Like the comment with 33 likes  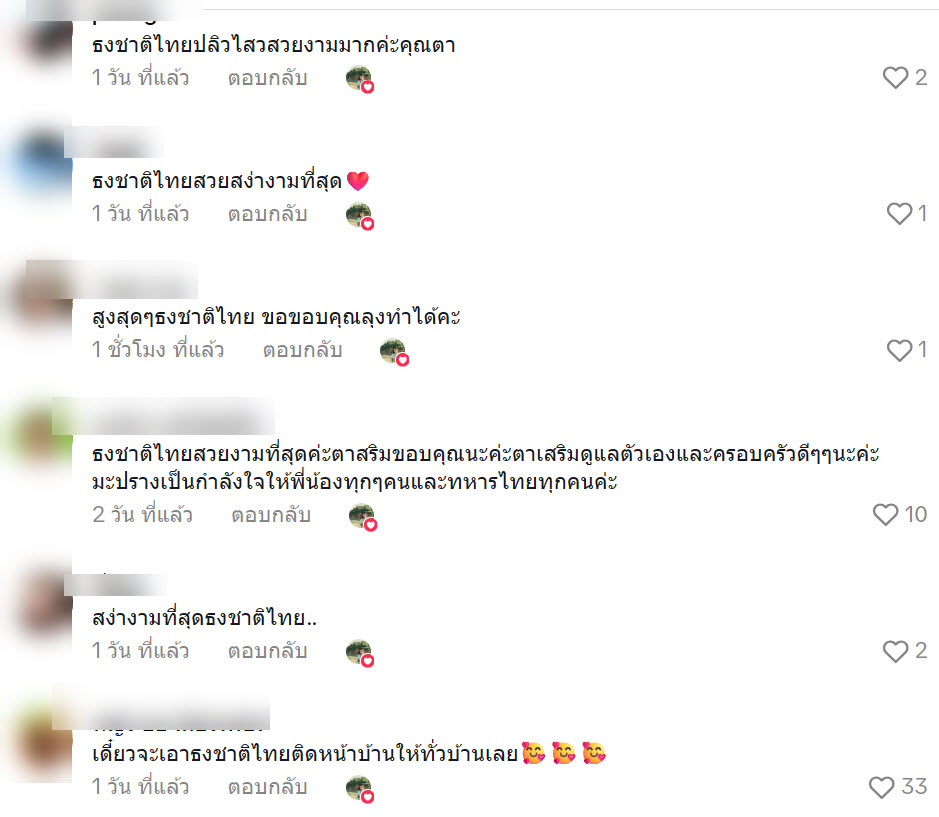pos(881,787)
